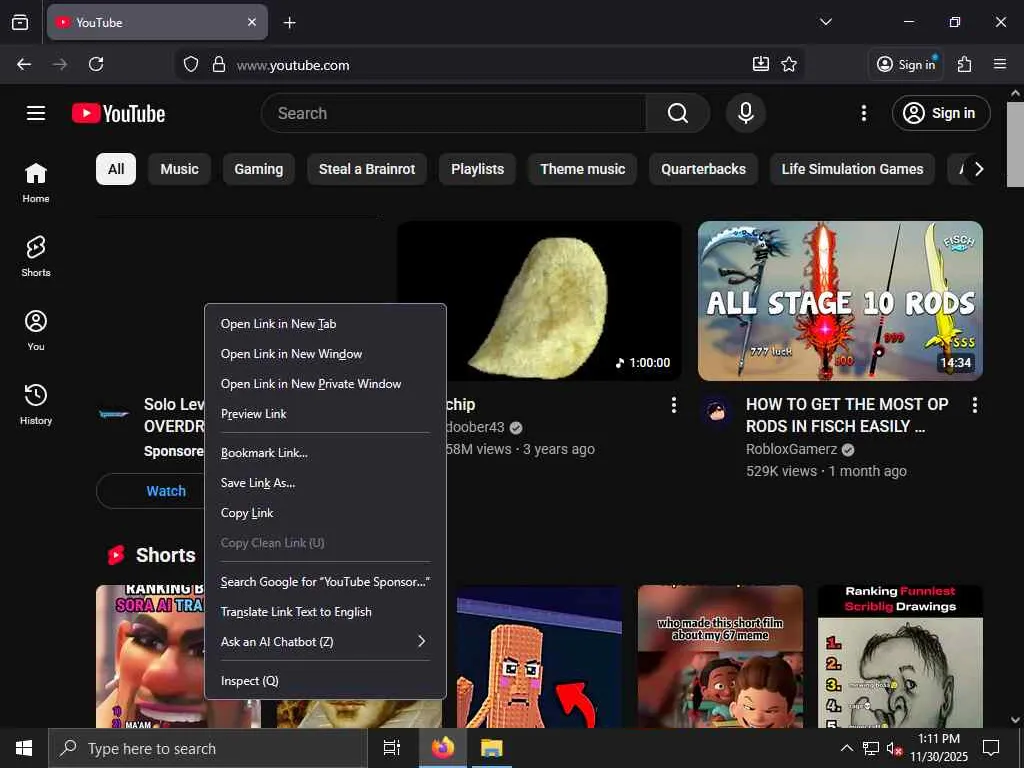Select Preview Link from context menu
The height and width of the screenshot is (768, 1024).
[325, 413]
